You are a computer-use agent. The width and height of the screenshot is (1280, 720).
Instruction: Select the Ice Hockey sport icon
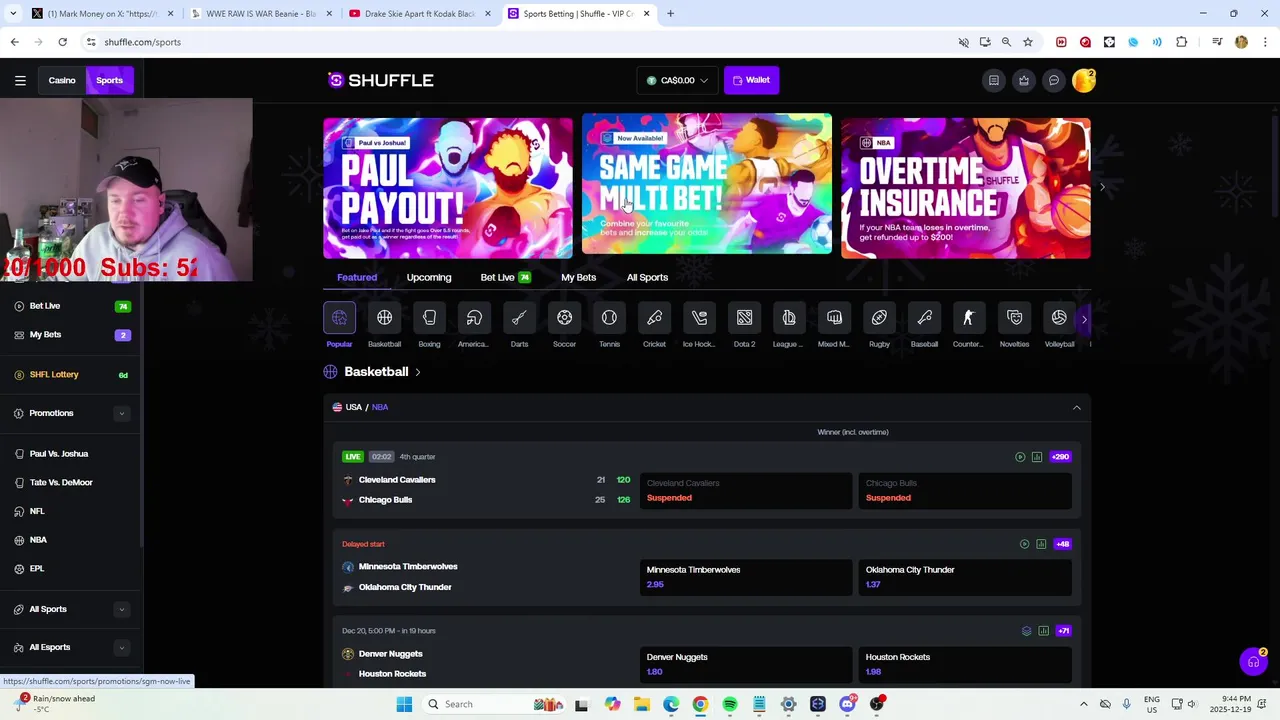pyautogui.click(x=699, y=318)
